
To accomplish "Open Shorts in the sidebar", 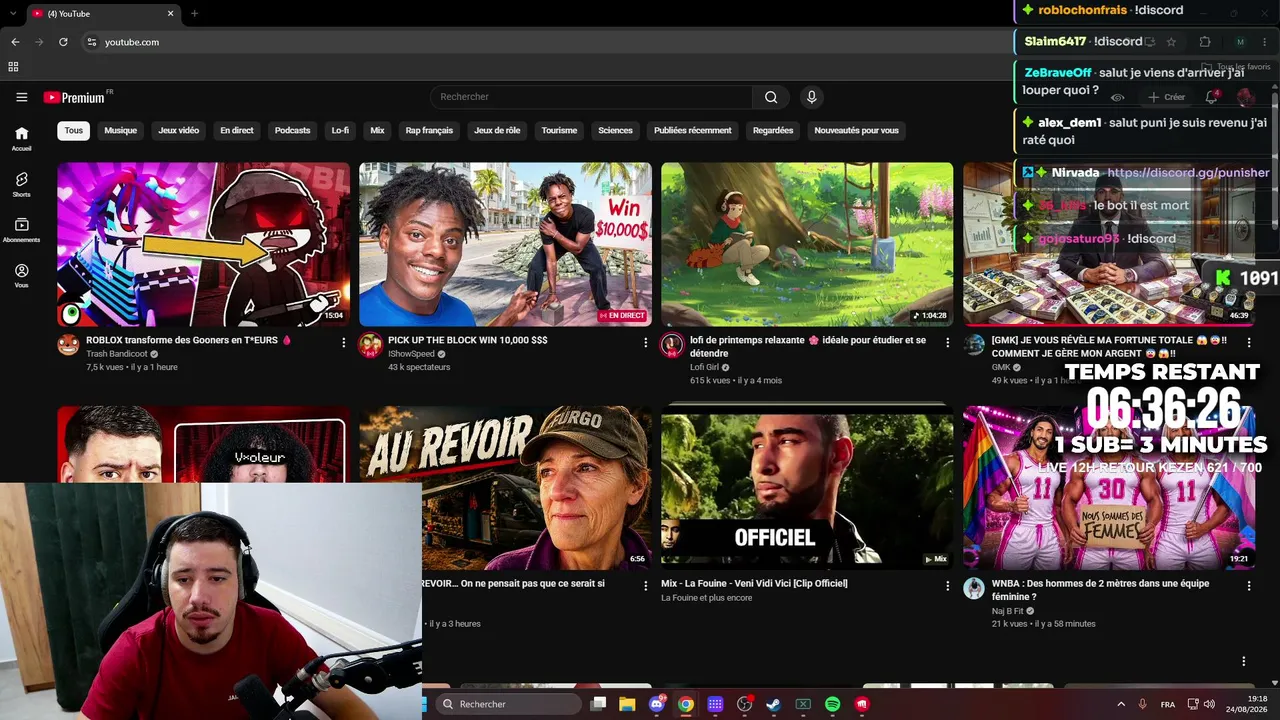I will 21,184.
